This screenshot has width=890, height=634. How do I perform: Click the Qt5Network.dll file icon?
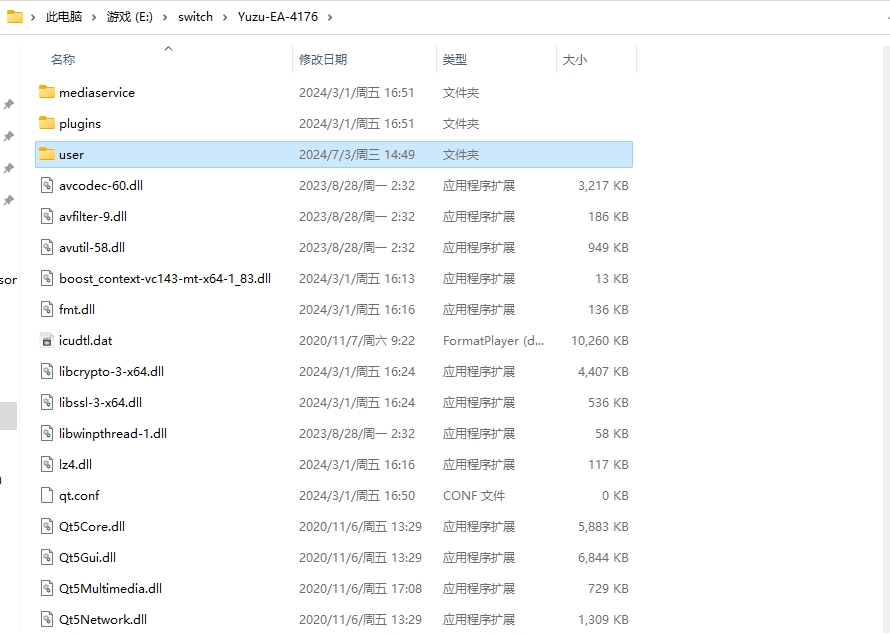47,619
